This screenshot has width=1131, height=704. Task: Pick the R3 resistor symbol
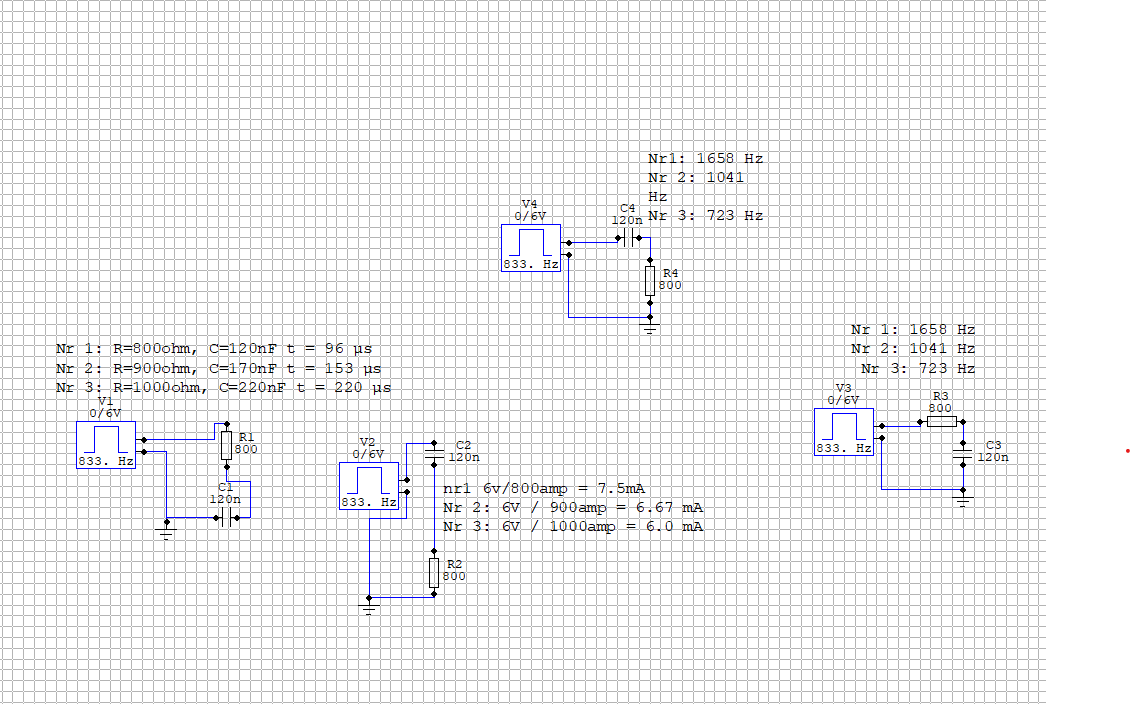[x=941, y=421]
